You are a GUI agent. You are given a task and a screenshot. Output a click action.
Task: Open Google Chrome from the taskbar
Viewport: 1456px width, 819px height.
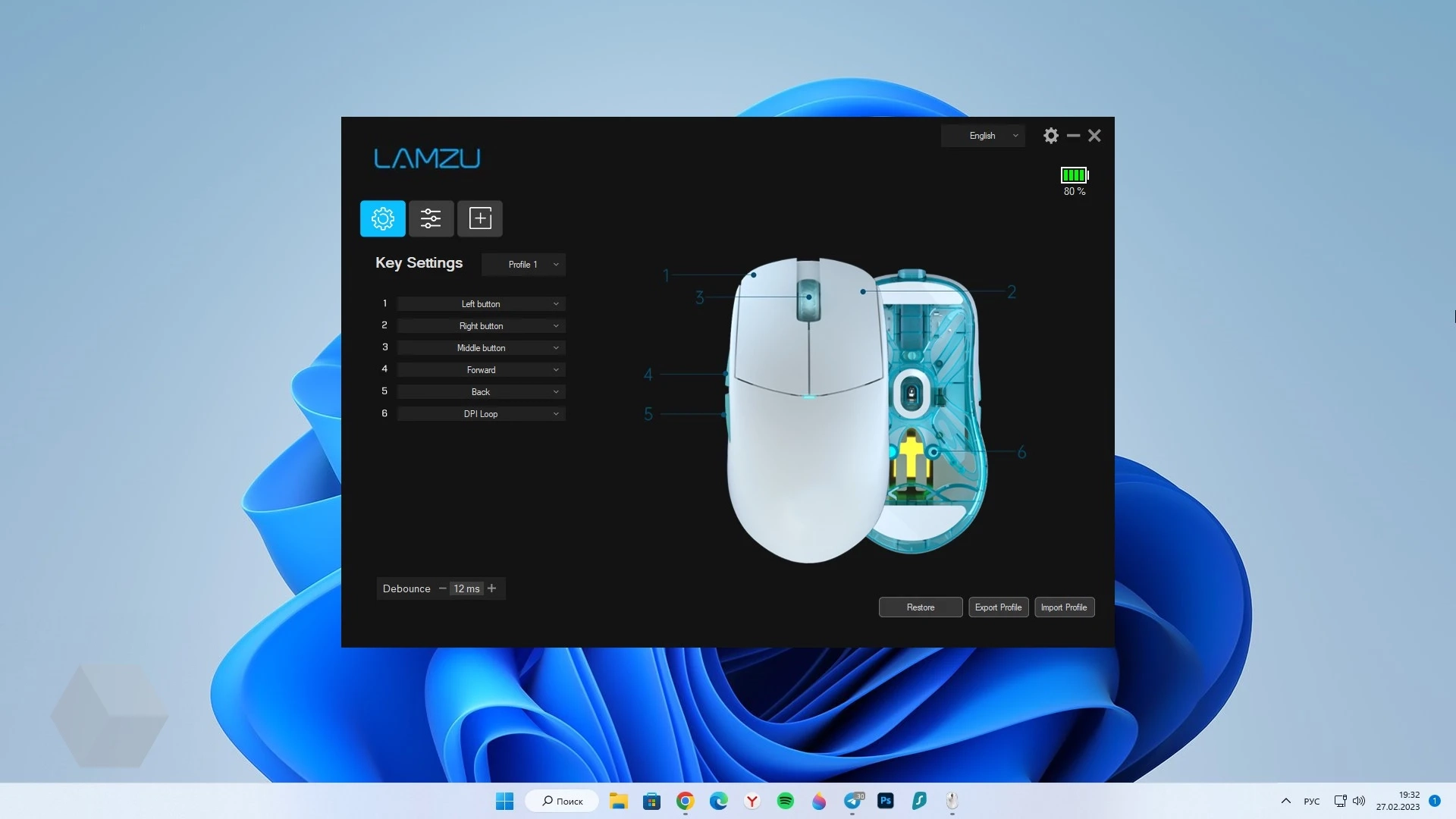tap(685, 800)
